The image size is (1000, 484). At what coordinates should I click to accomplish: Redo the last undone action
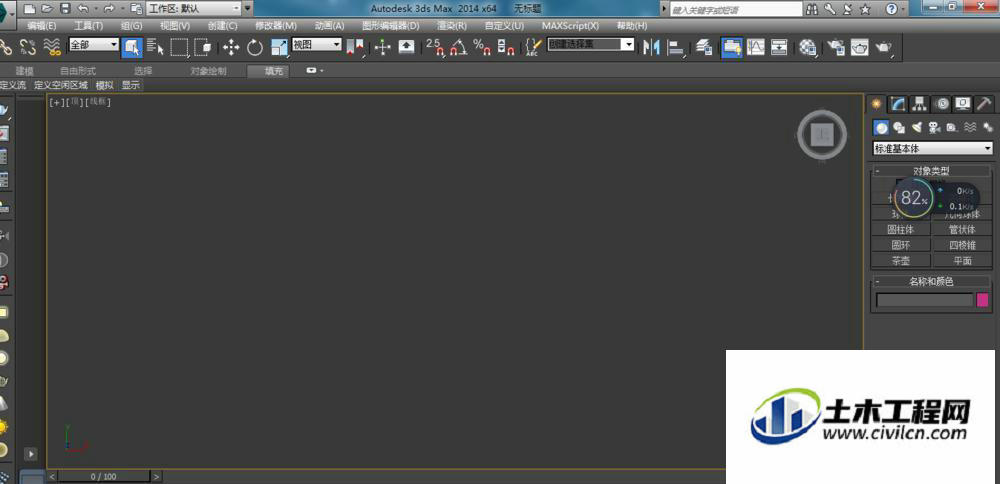coord(108,9)
